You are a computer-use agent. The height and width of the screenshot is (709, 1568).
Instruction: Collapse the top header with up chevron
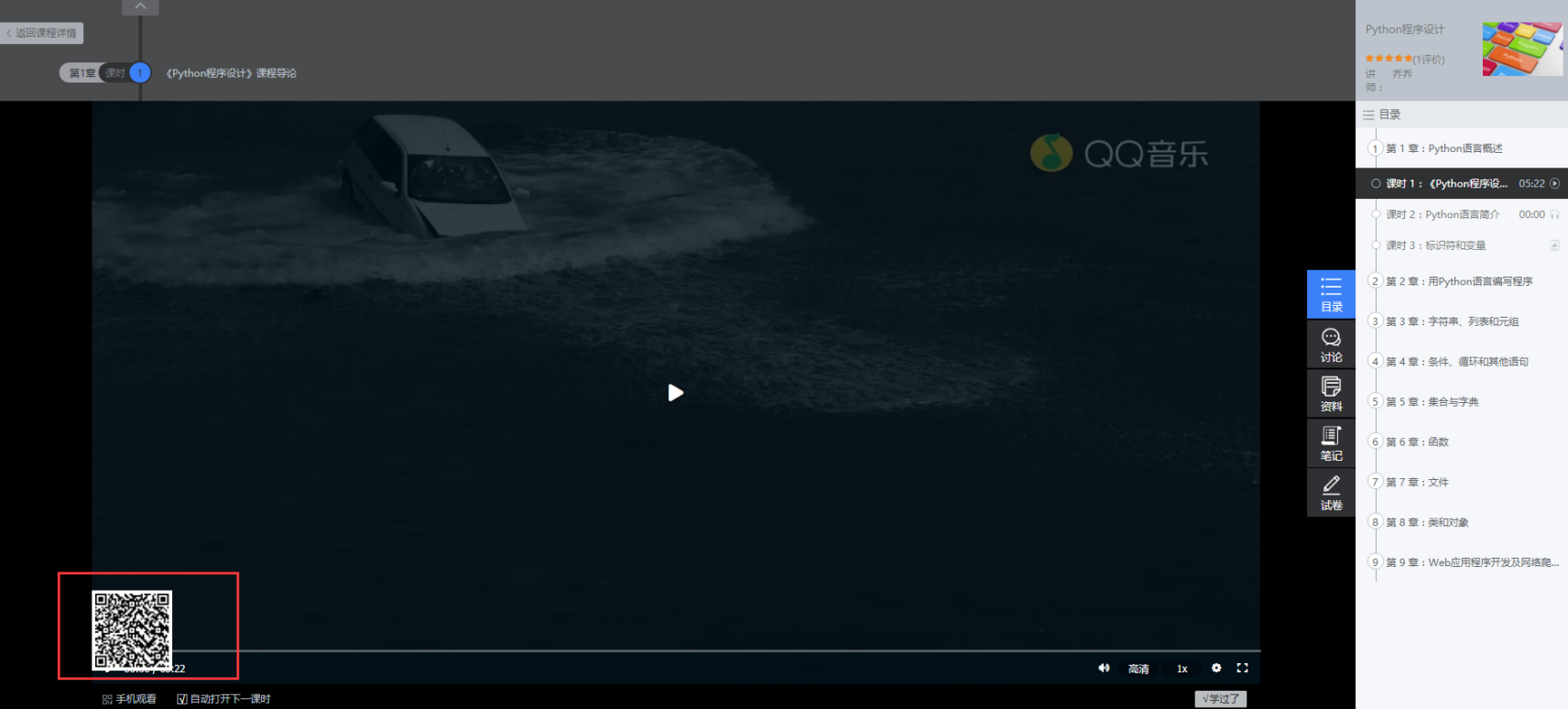pos(140,6)
